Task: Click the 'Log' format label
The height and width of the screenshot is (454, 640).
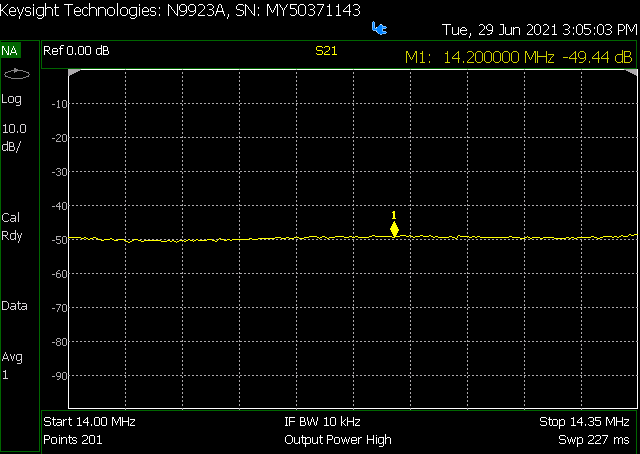Action: click(11, 99)
